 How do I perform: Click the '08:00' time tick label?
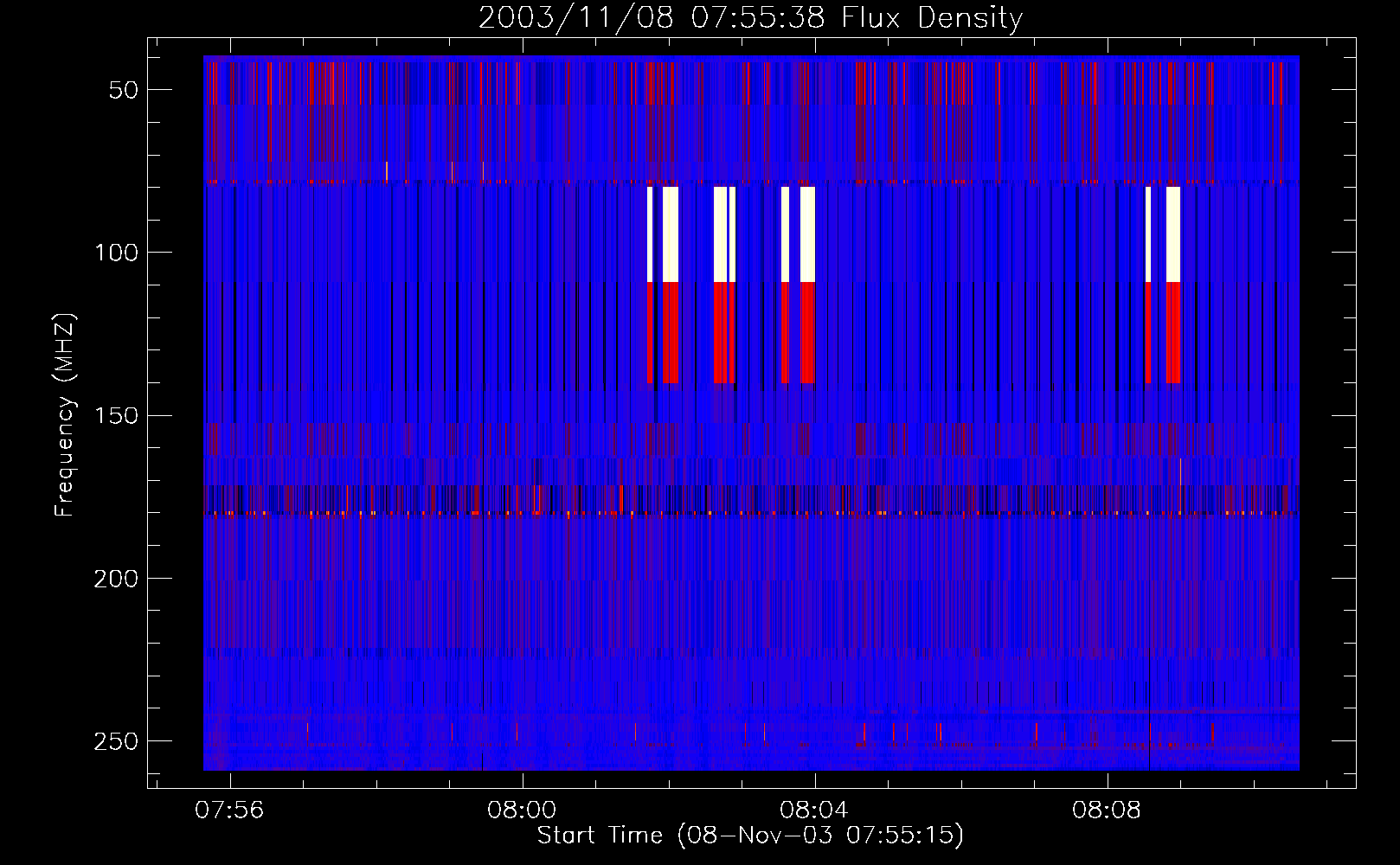pos(522,811)
